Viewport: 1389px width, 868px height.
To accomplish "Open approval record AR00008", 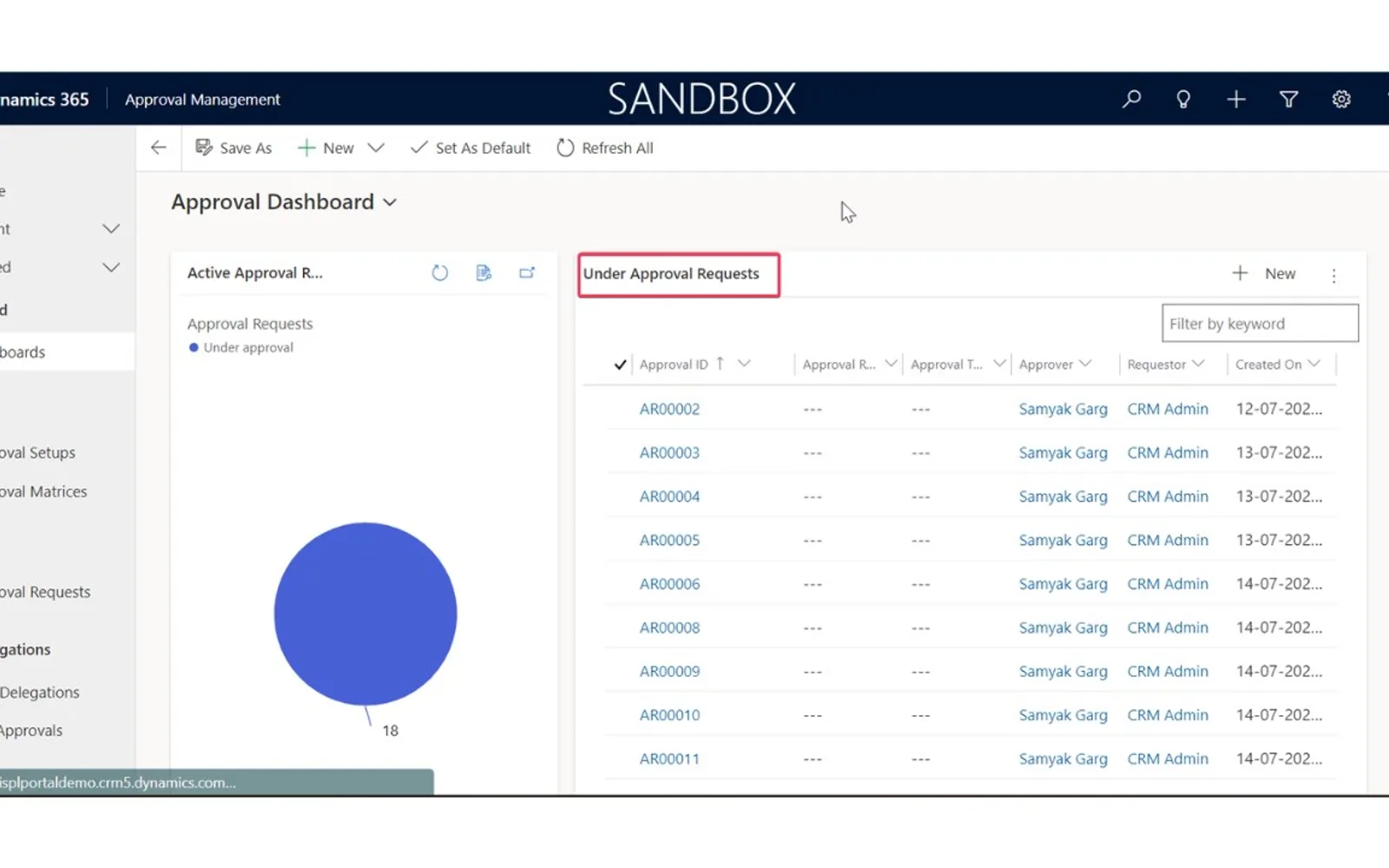I will [669, 628].
